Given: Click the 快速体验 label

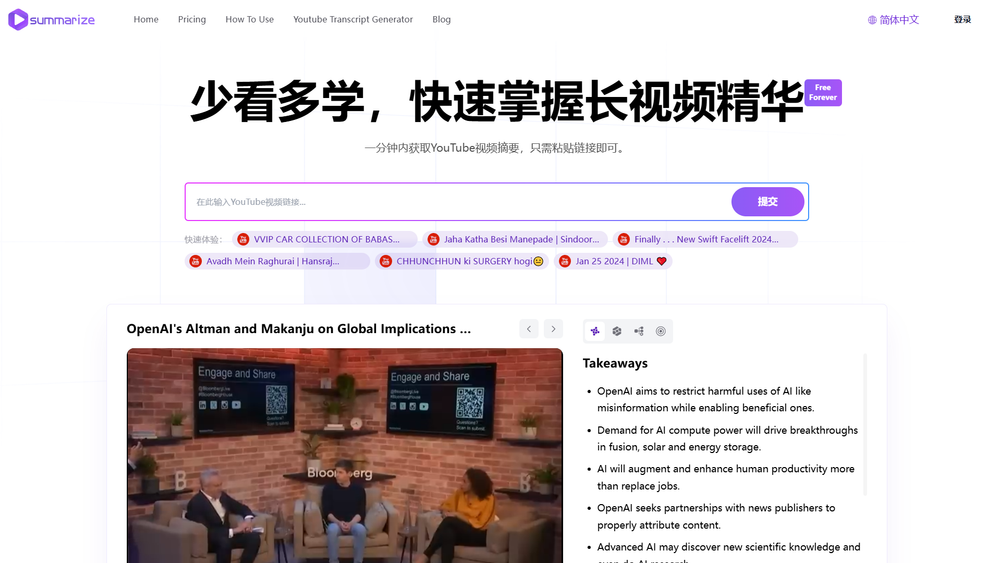Looking at the screenshot, I should (203, 240).
